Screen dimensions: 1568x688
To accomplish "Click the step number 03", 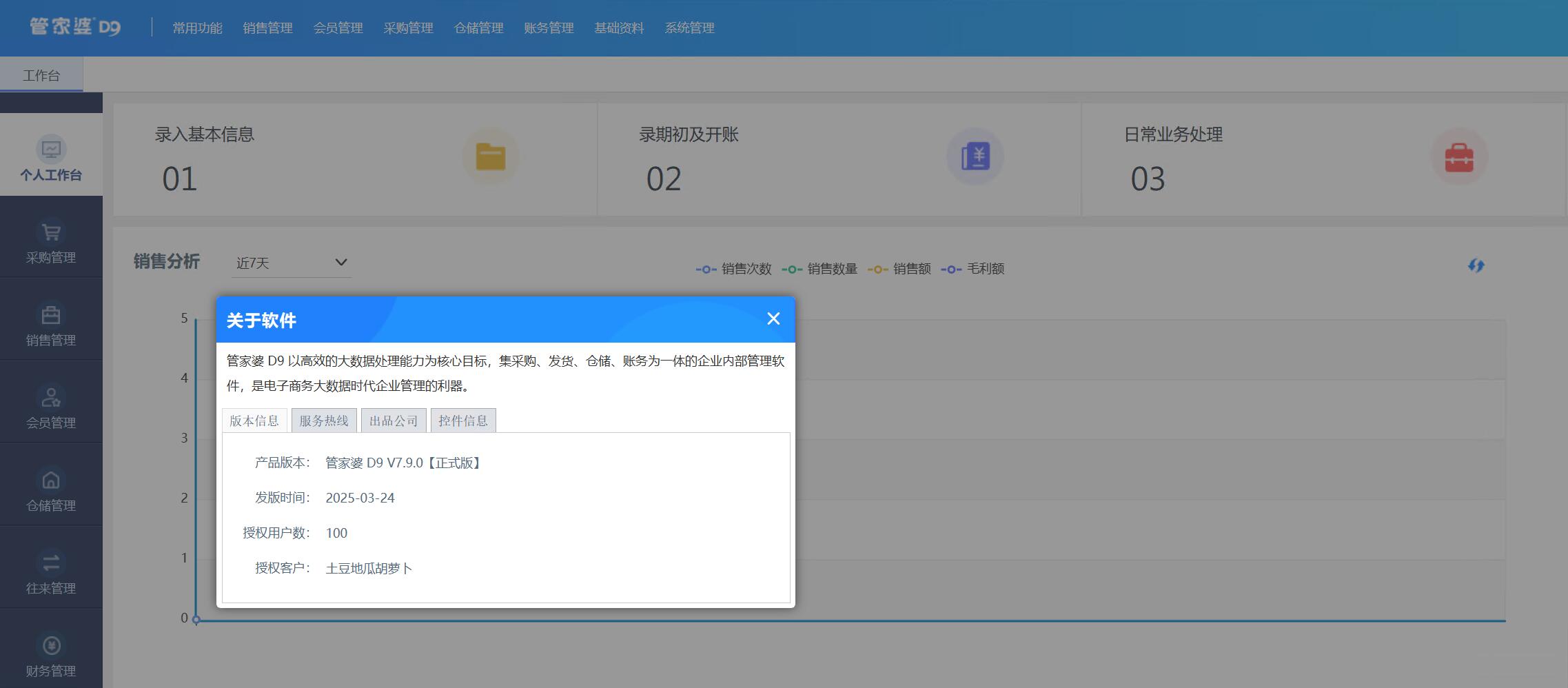I will tap(1148, 179).
